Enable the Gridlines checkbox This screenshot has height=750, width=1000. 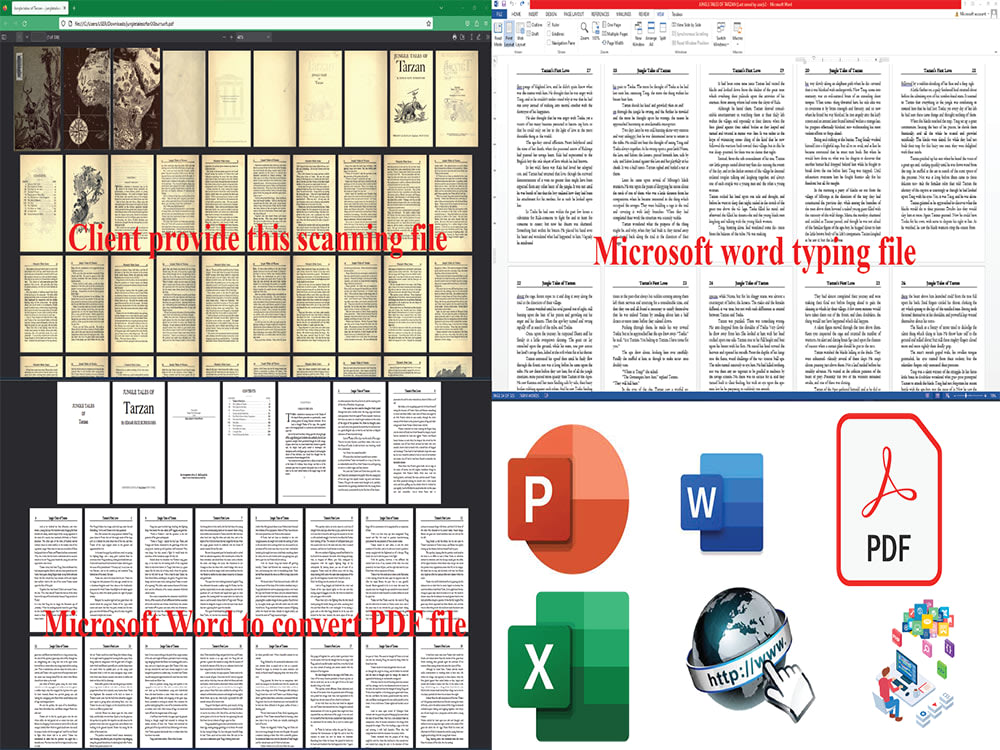[x=556, y=34]
